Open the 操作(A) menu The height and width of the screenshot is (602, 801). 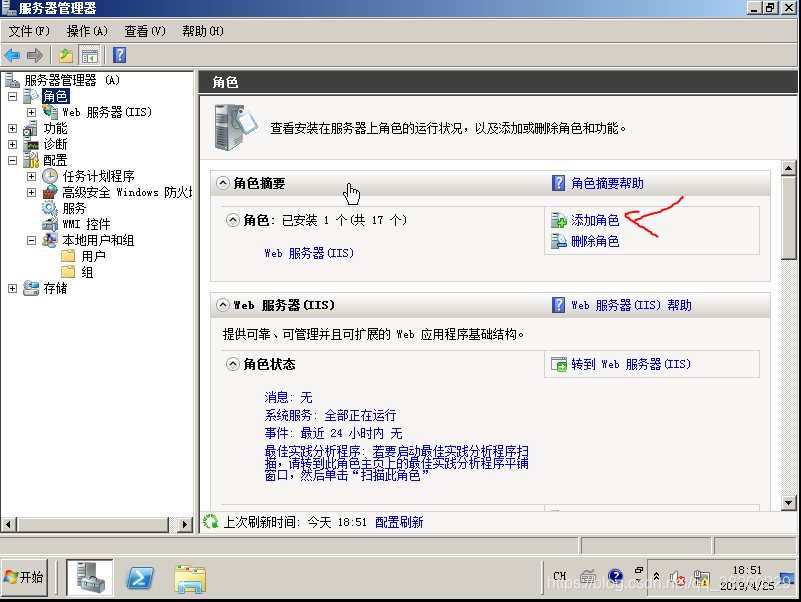(x=87, y=31)
